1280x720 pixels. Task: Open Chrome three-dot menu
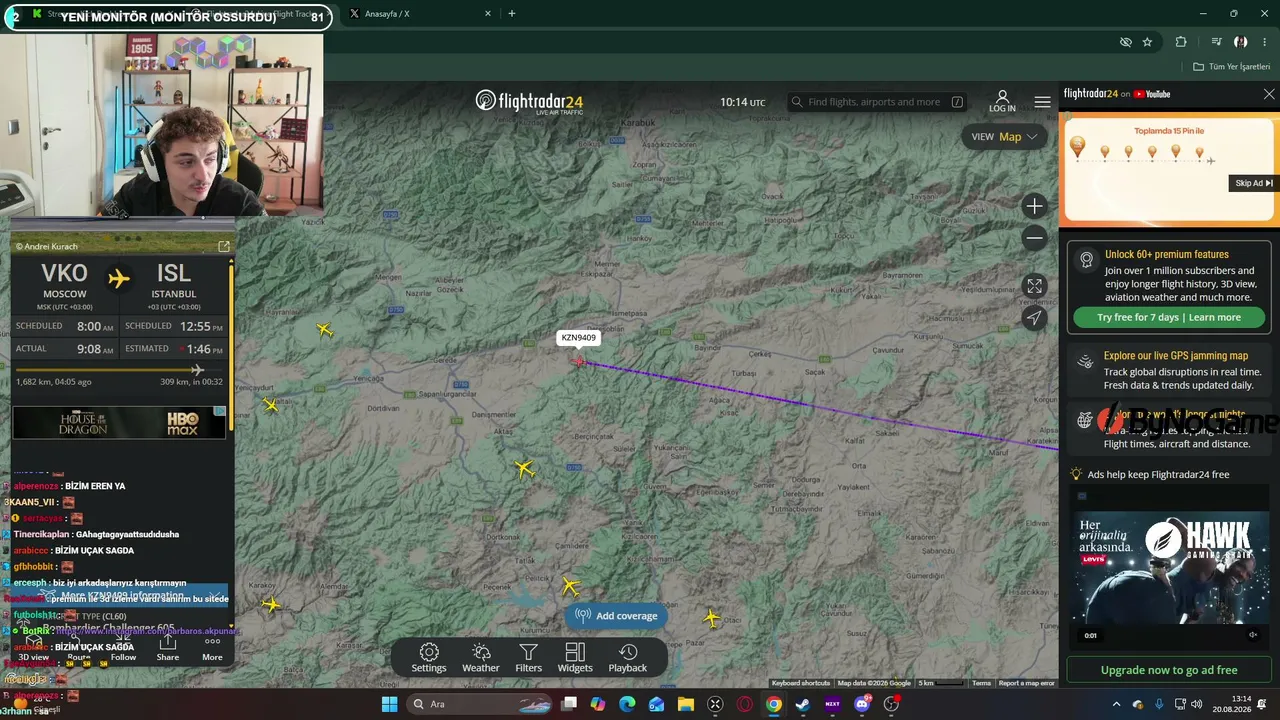coord(1266,42)
